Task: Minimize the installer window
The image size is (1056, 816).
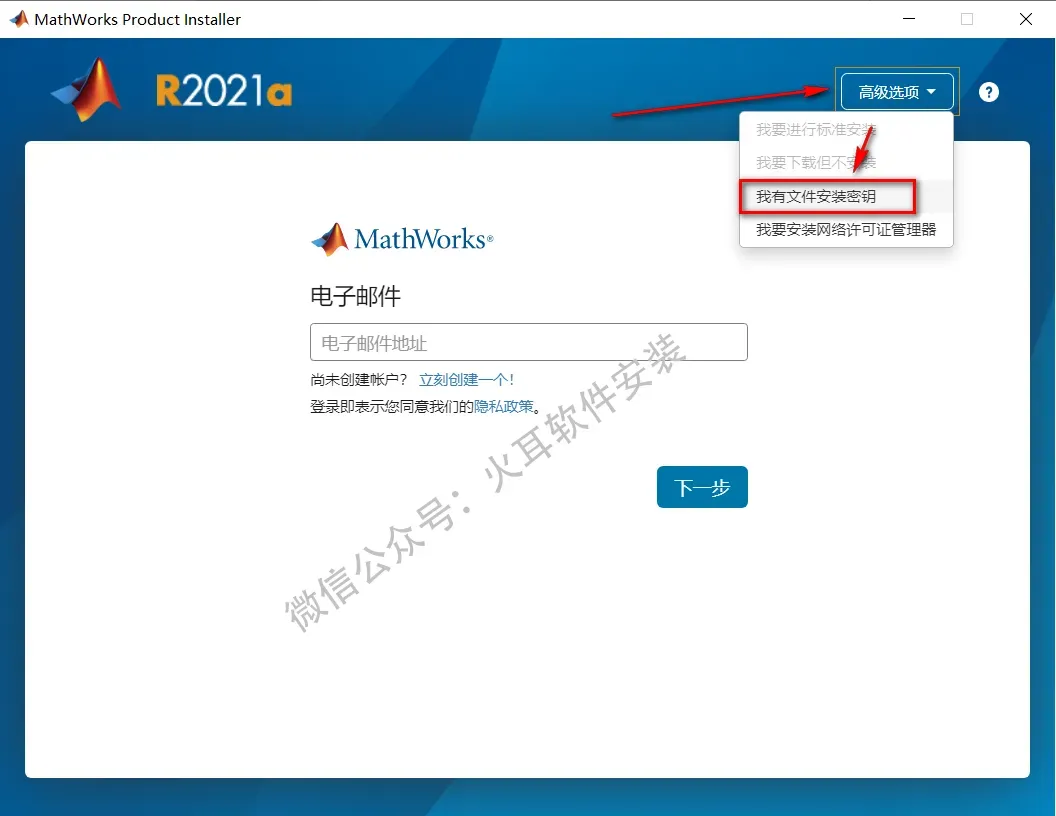Action: point(909,19)
